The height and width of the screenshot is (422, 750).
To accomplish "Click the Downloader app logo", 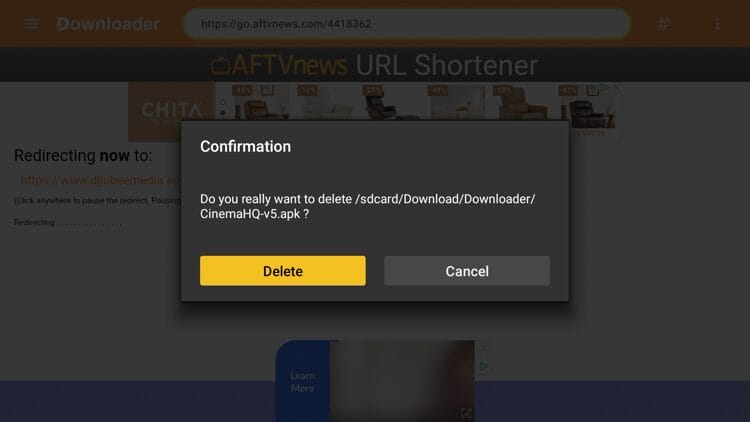I will pyautogui.click(x=108, y=24).
